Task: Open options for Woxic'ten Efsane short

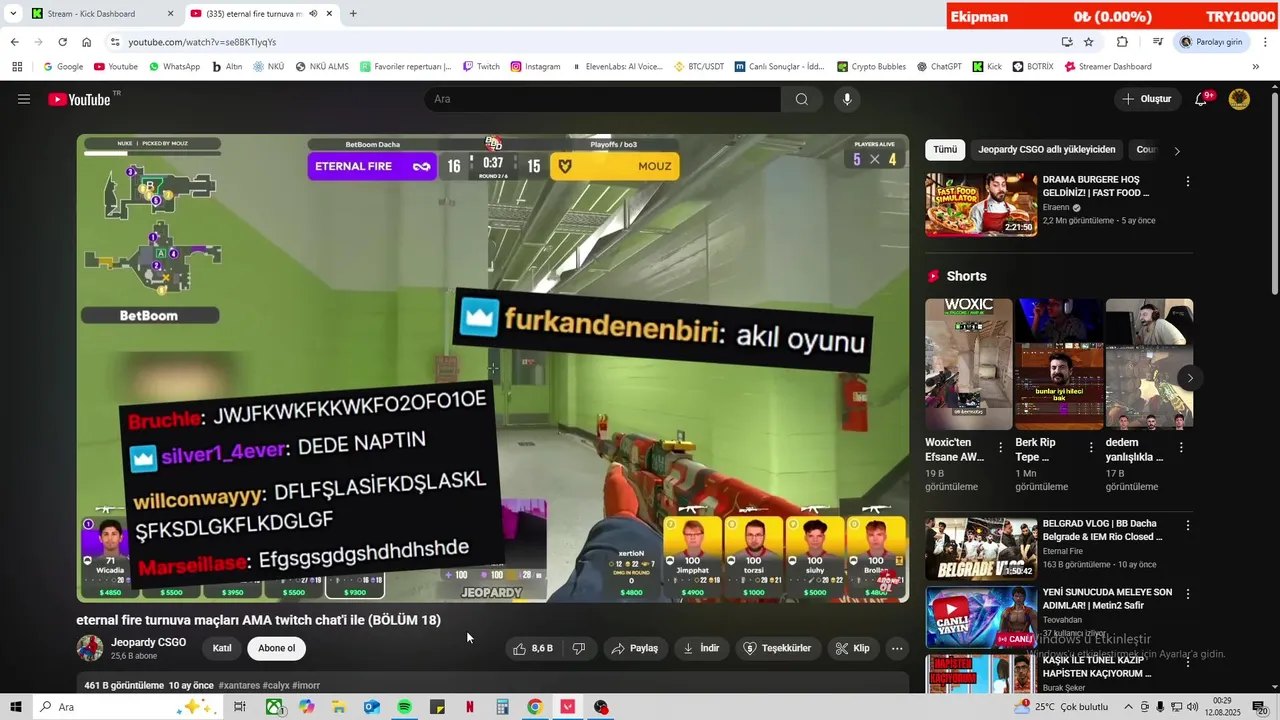Action: 1002,447
